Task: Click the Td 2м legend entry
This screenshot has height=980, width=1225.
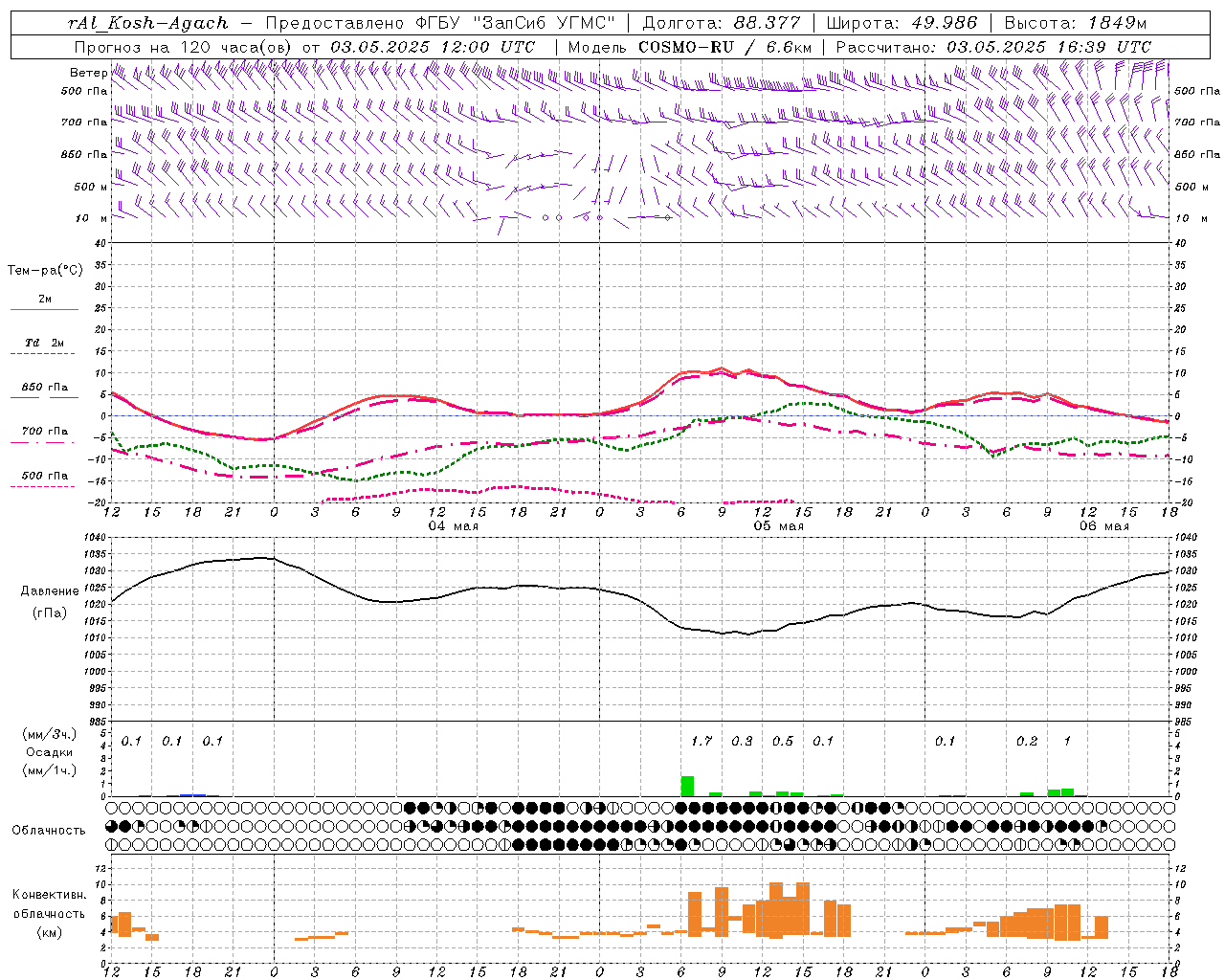Action: pyautogui.click(x=44, y=343)
